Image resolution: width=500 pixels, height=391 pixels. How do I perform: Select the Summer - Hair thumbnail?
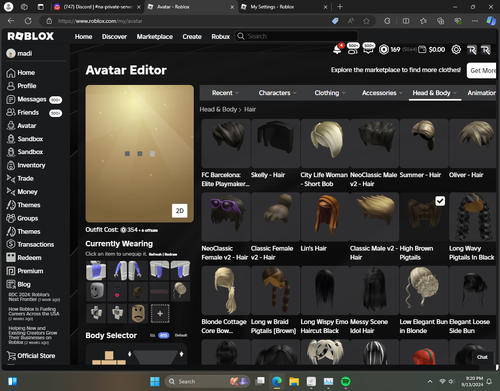point(424,143)
